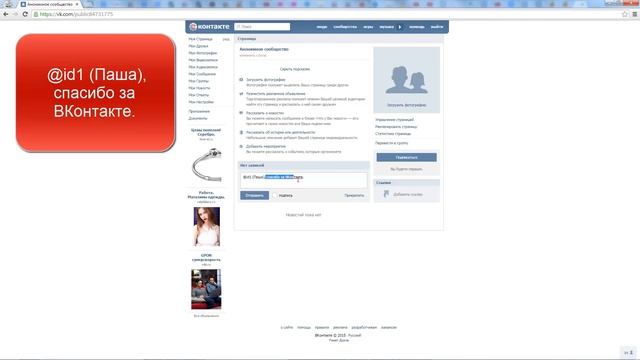640x360 pixels.
Task: Open the 'Прикрепить' attach menu
Action: 354,196
